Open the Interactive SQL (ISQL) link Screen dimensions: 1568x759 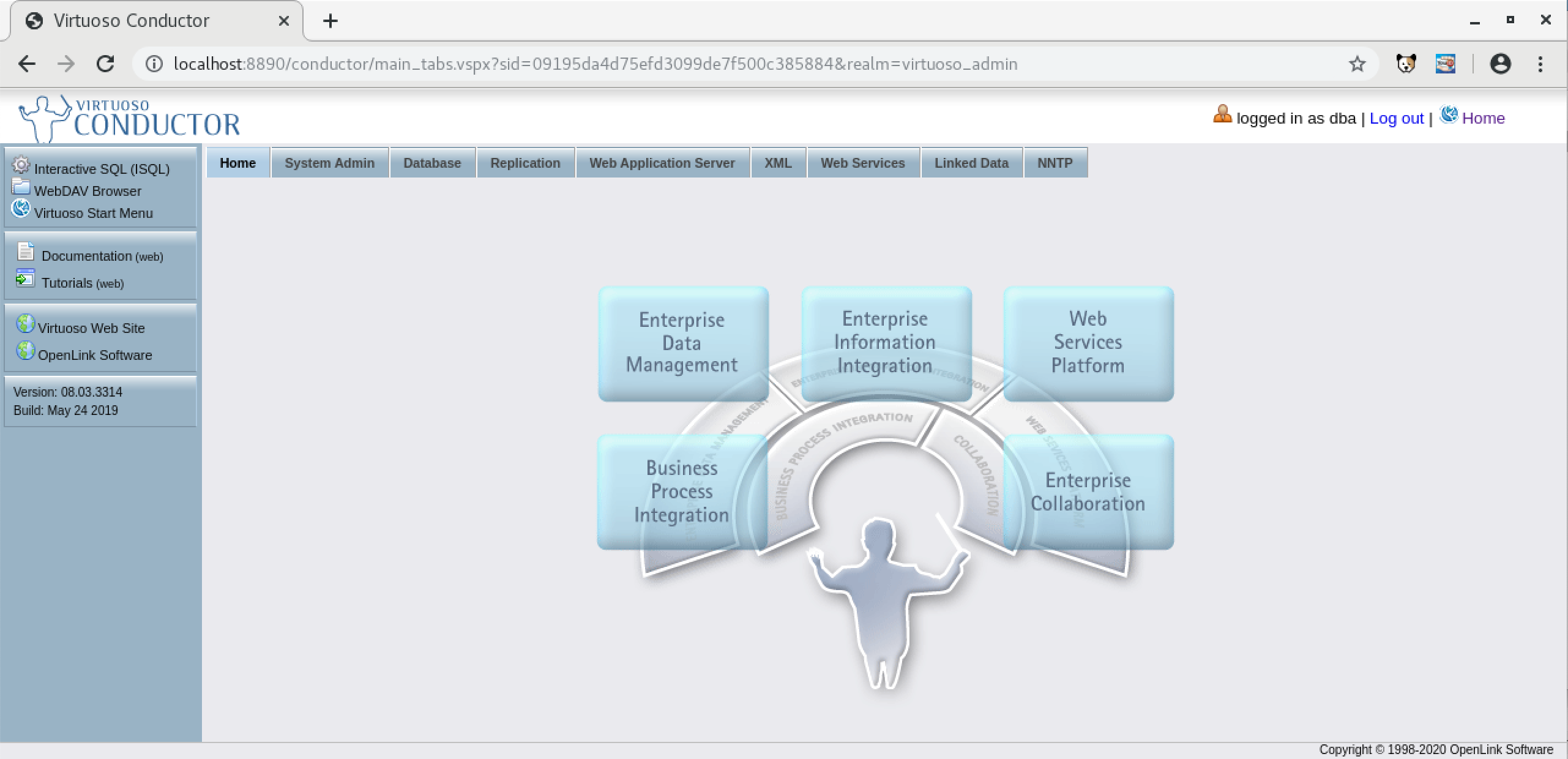(102, 169)
